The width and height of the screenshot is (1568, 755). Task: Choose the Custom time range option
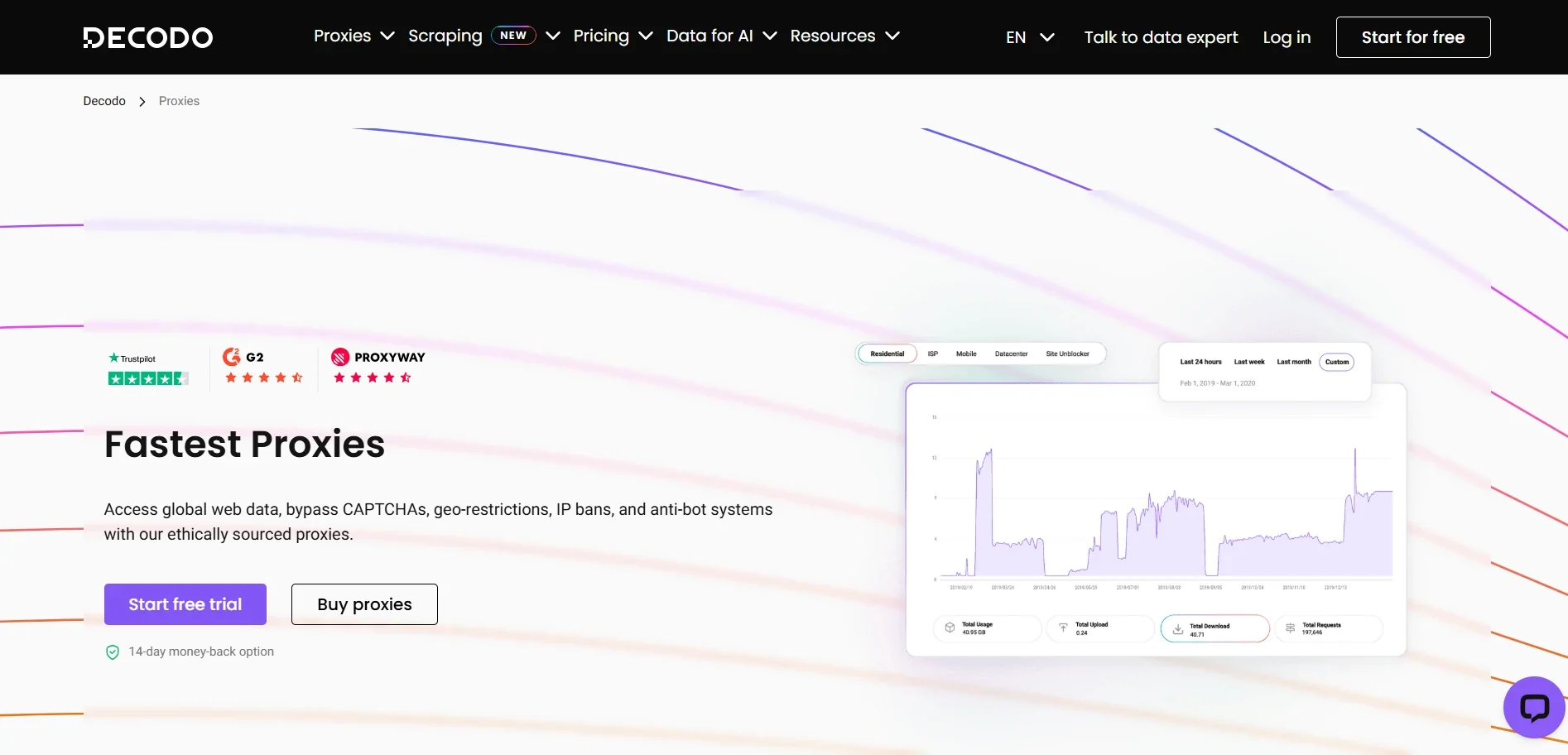point(1337,363)
